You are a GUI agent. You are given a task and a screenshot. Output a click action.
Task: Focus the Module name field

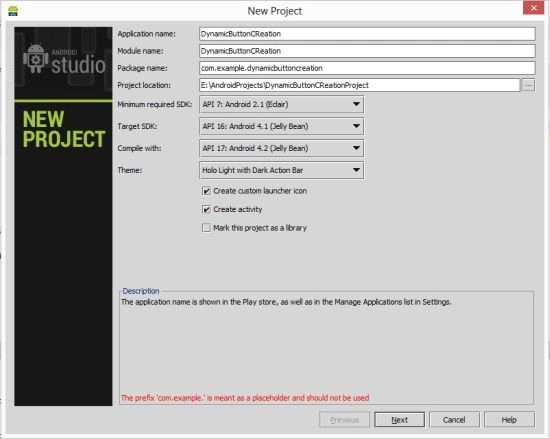click(367, 51)
